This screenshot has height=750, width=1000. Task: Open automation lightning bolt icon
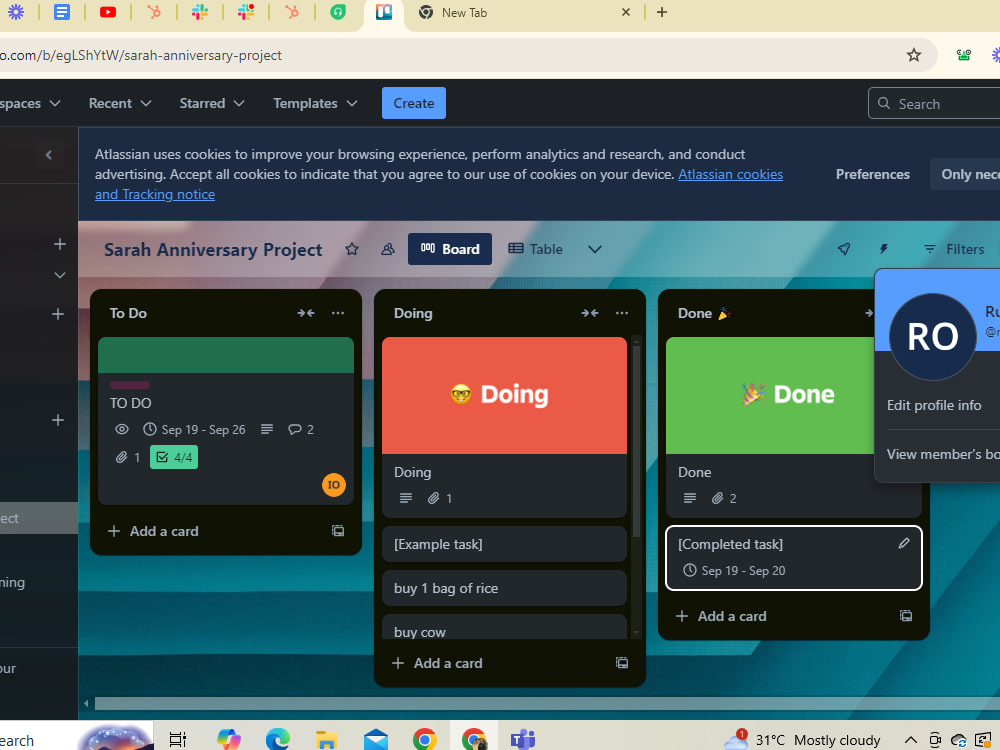(884, 249)
